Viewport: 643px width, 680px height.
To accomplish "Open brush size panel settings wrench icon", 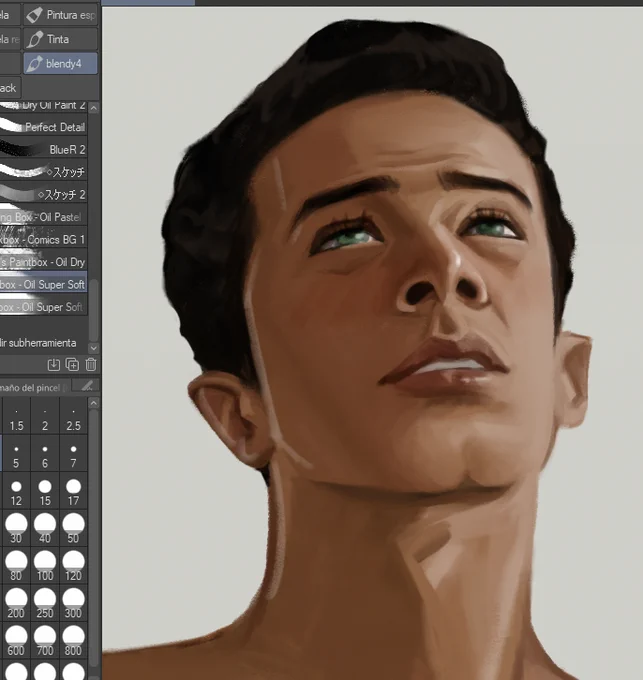I will tap(87, 386).
